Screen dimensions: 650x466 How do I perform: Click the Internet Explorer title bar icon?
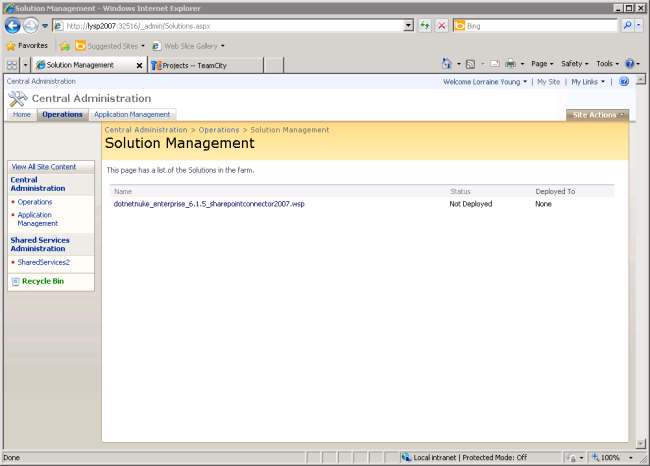pos(9,8)
